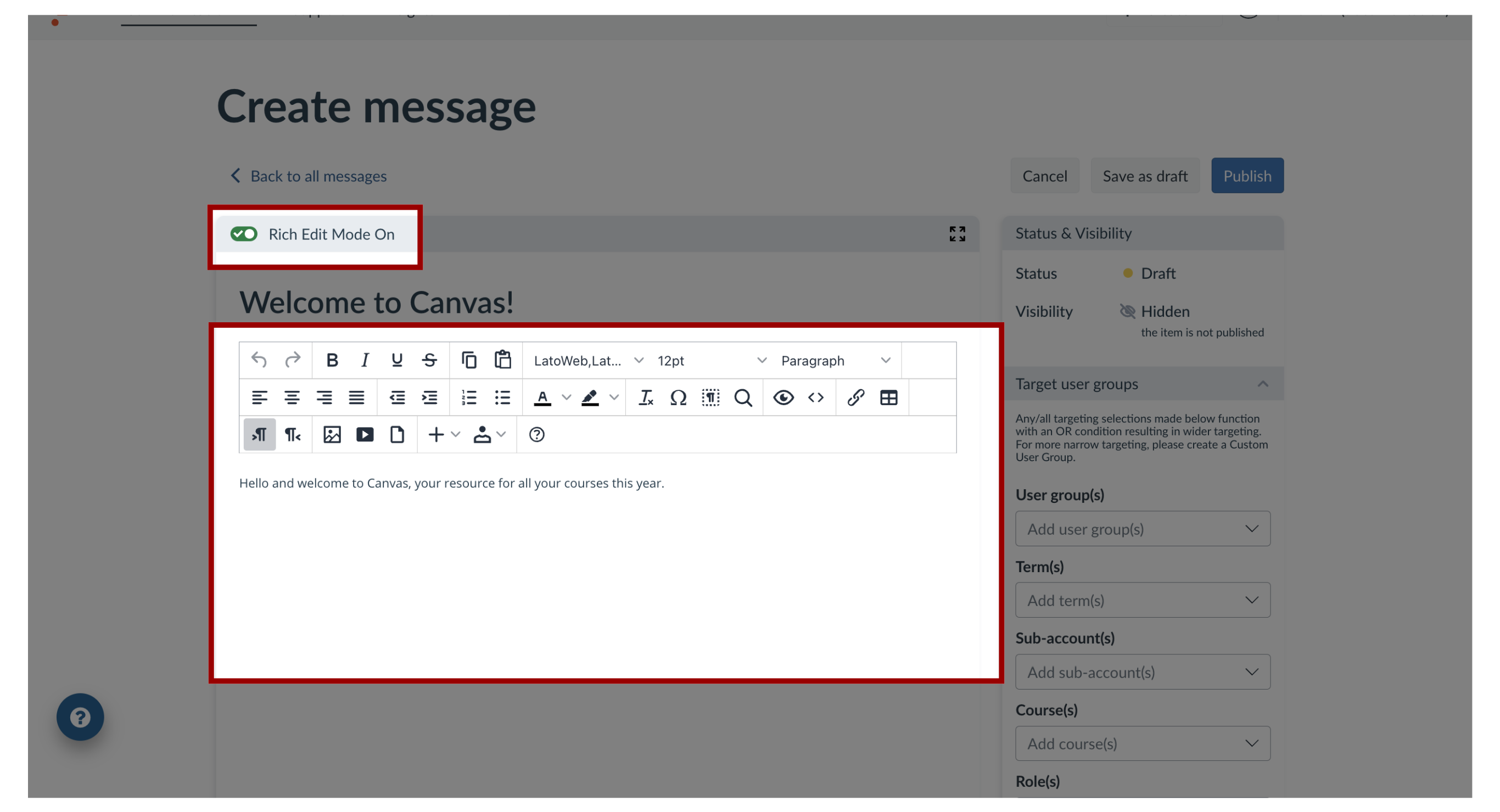Toggle Underline formatting
Viewport: 1500px width, 812px height.
click(396, 360)
